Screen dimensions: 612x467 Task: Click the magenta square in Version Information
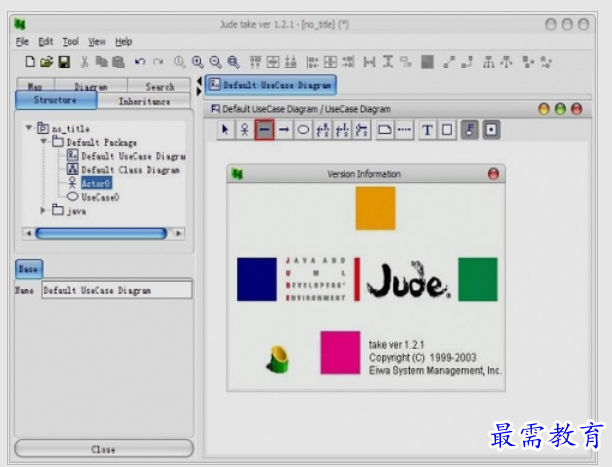tap(340, 353)
